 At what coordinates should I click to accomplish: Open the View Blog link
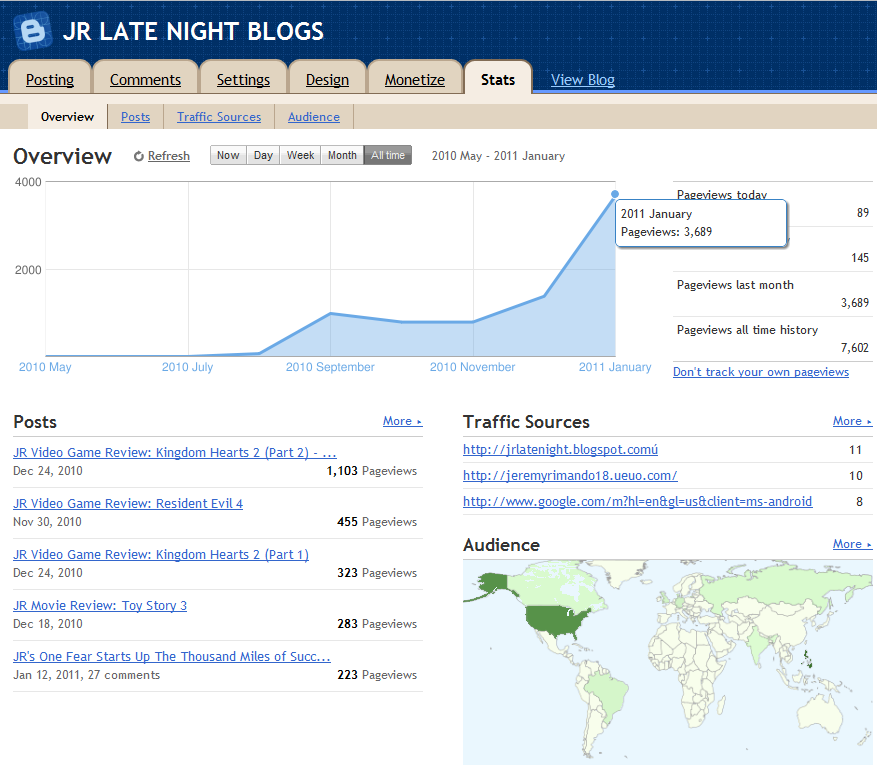[582, 79]
